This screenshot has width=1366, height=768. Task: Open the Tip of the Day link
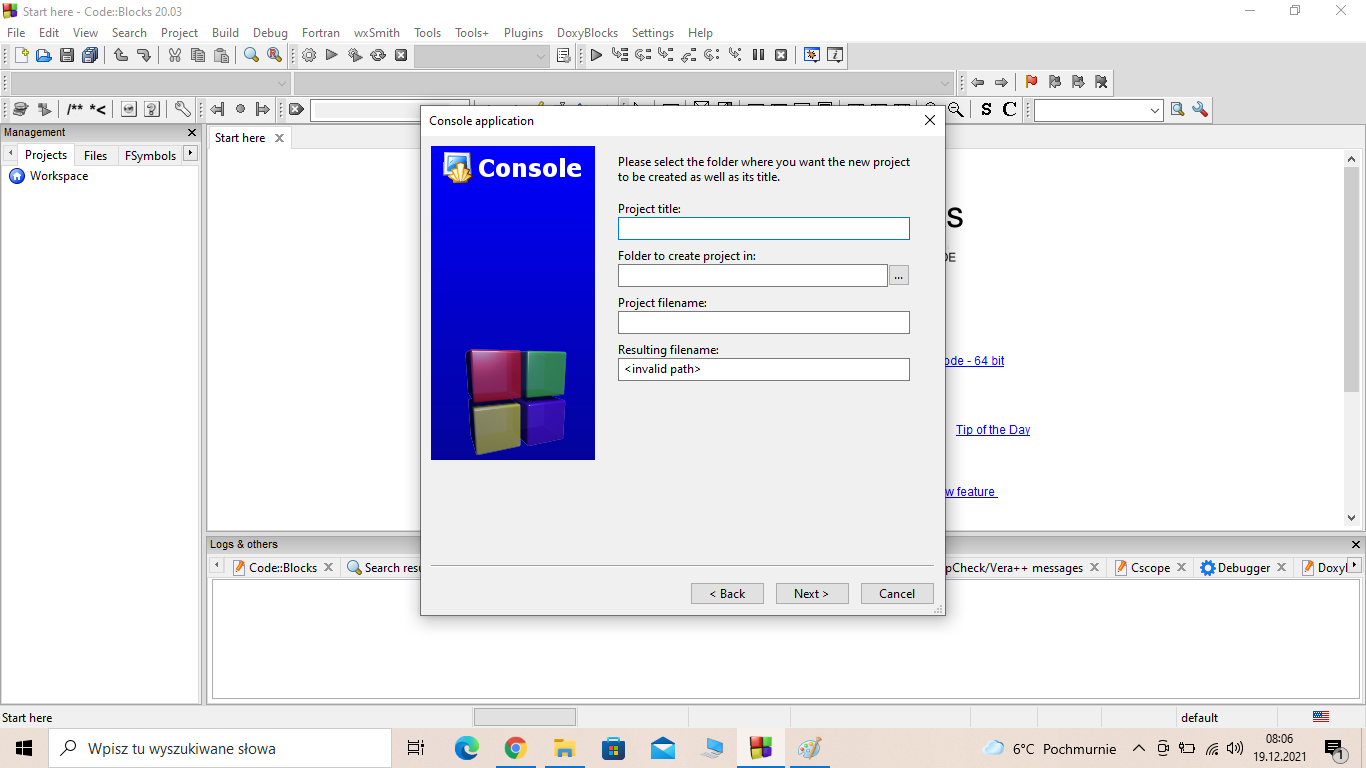coord(993,430)
